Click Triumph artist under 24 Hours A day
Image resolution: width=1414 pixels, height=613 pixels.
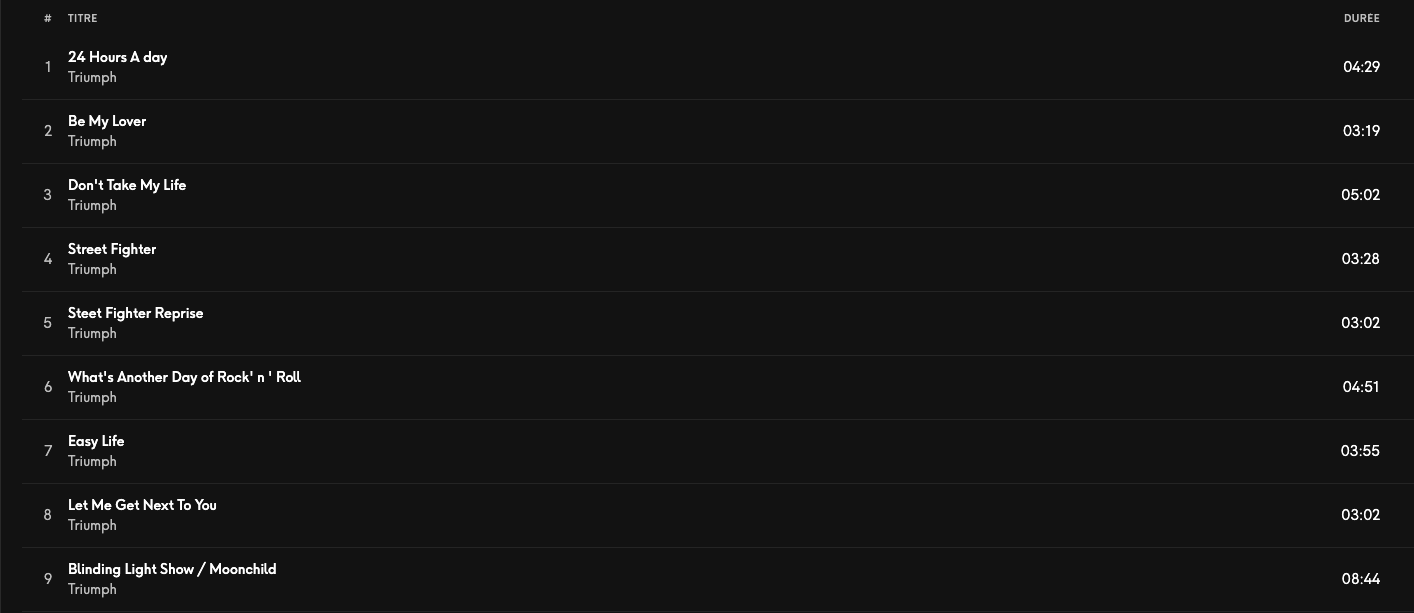pyautogui.click(x=92, y=77)
